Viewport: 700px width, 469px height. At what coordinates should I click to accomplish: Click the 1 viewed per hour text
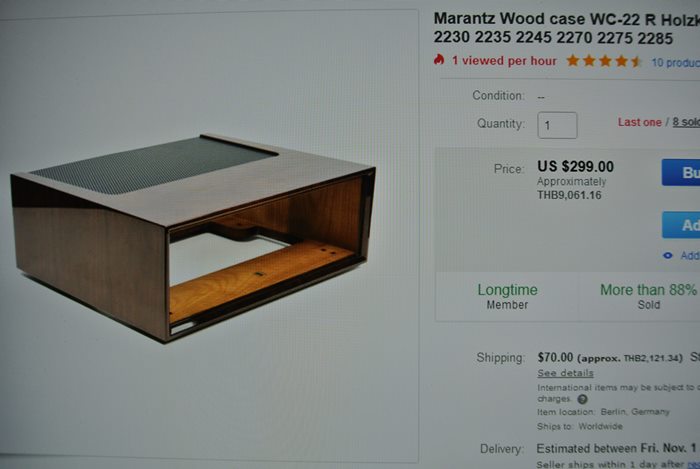tap(504, 61)
